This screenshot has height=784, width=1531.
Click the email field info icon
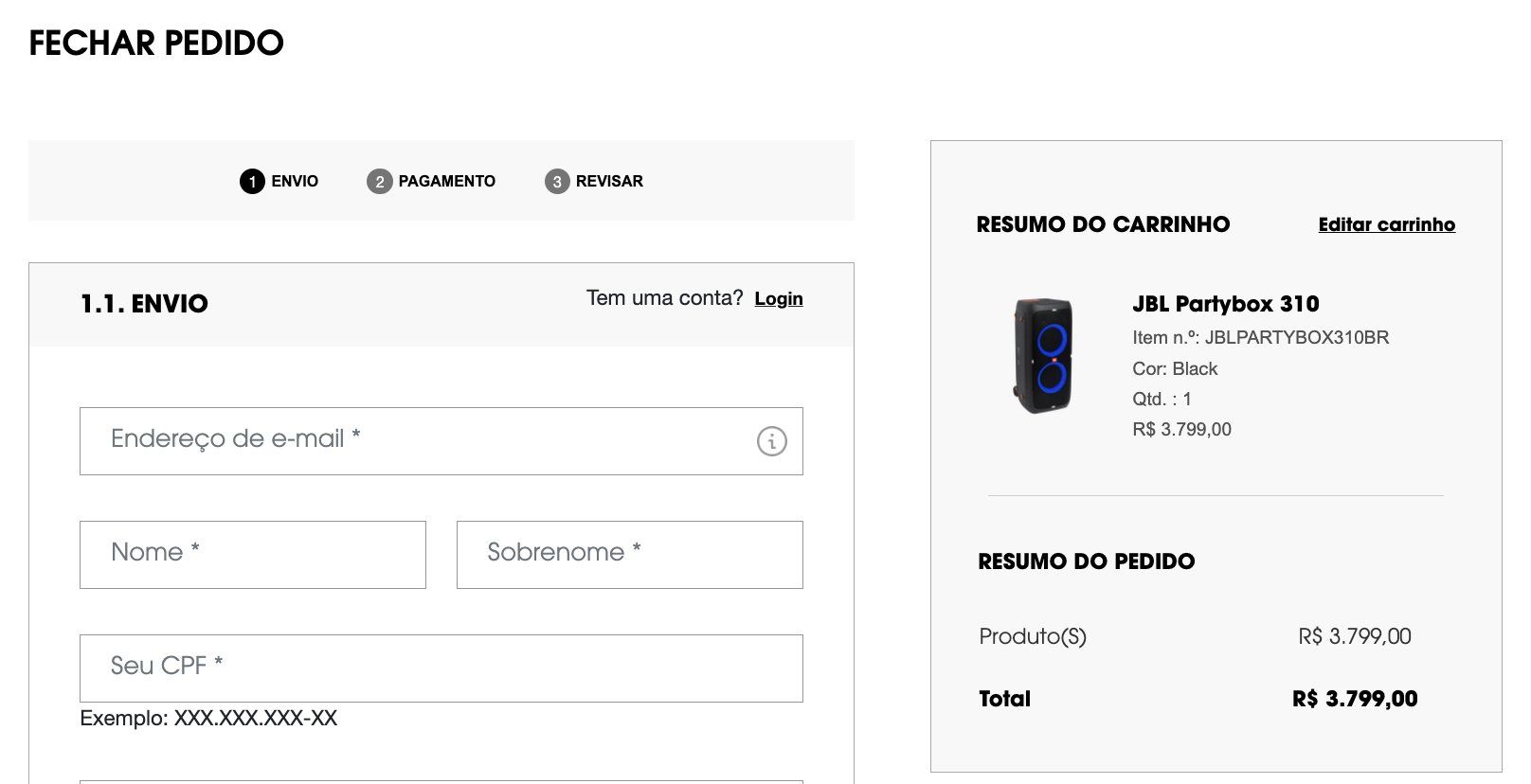click(771, 441)
